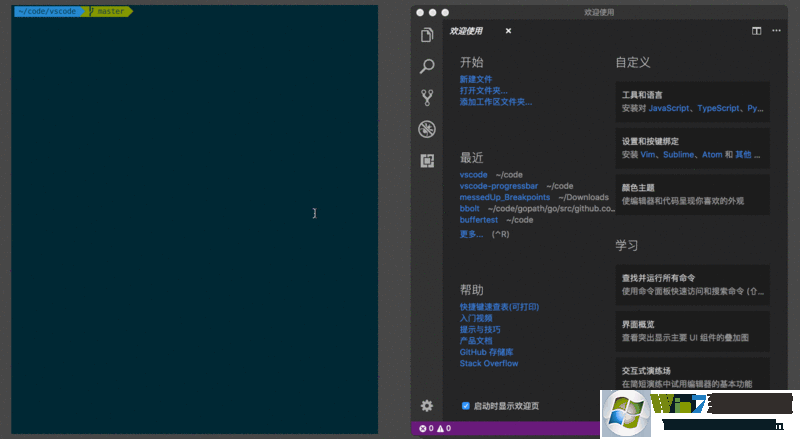800x439 pixels.
Task: Click the errors count in status bar
Action: click(427, 428)
